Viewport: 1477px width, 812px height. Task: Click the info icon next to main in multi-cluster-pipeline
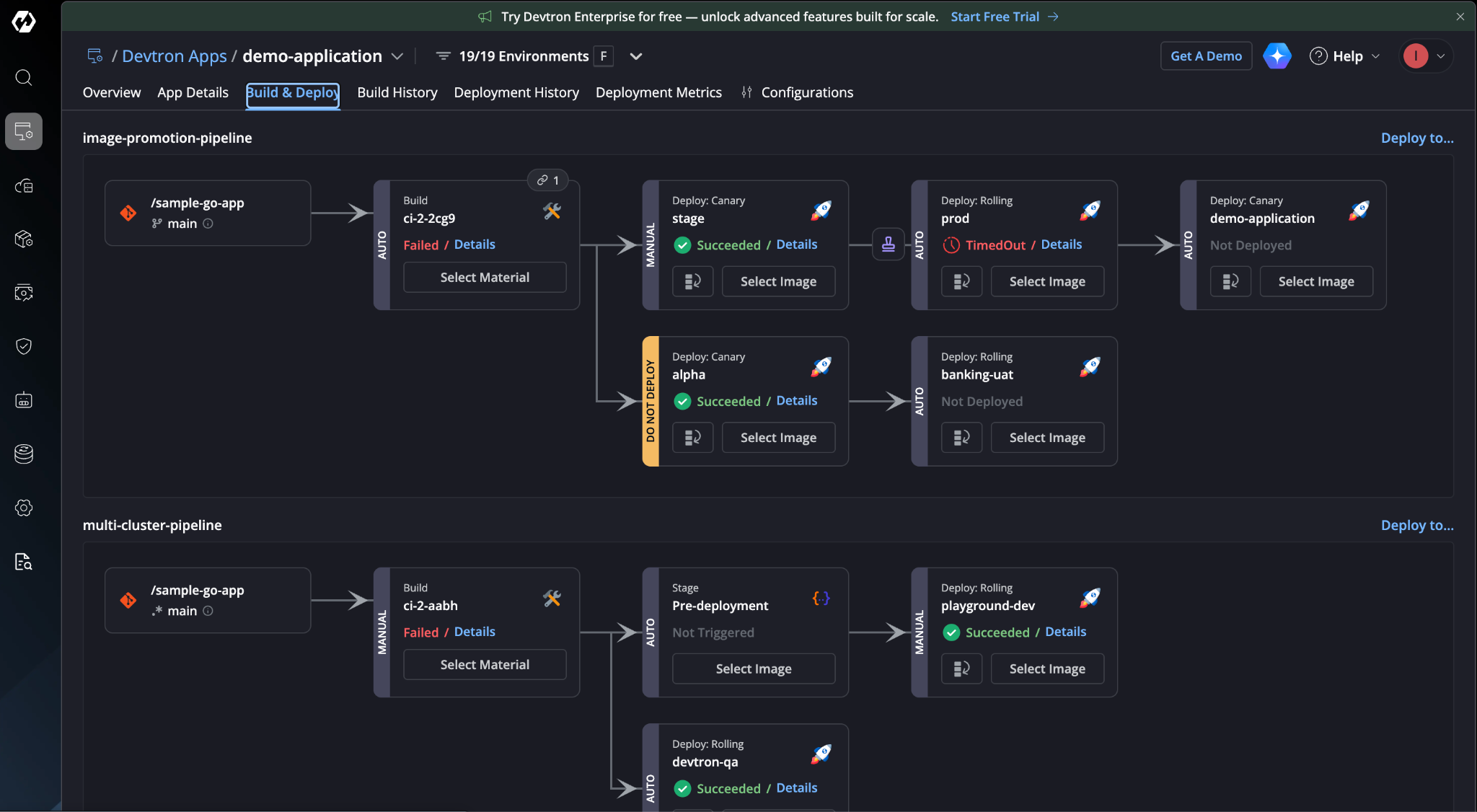[208, 611]
